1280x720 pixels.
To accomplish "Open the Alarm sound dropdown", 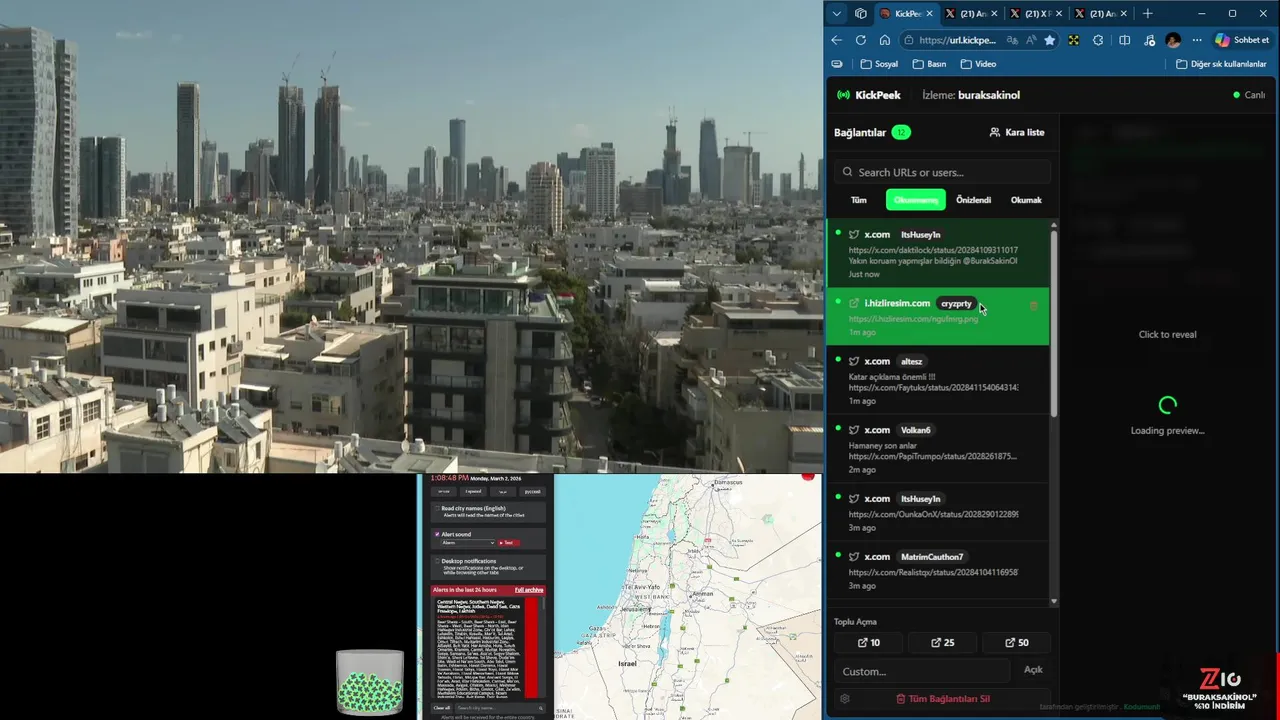I will click(468, 543).
